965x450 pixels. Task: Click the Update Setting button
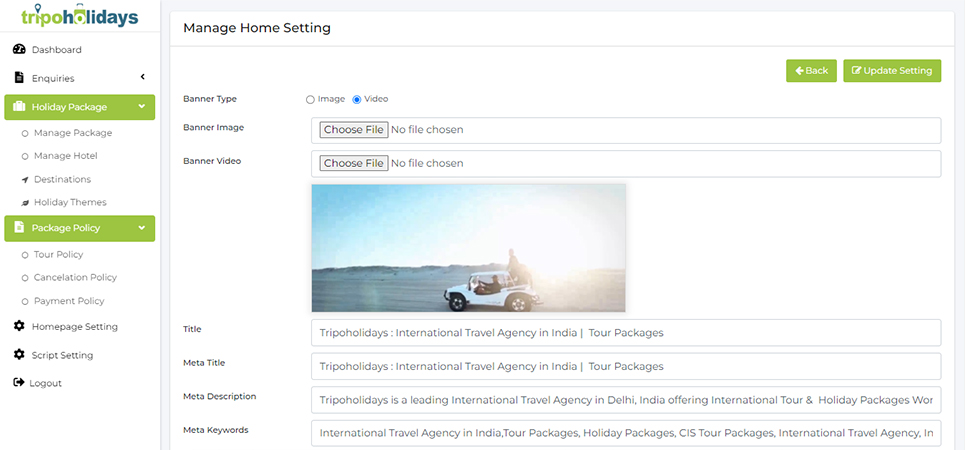[892, 70]
